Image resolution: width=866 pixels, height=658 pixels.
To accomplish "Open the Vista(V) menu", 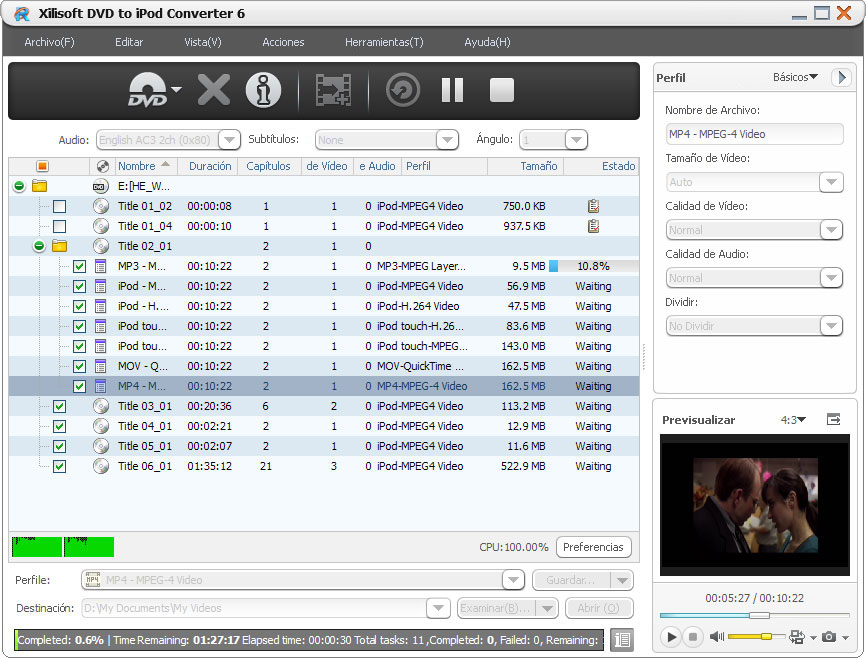I will 203,42.
